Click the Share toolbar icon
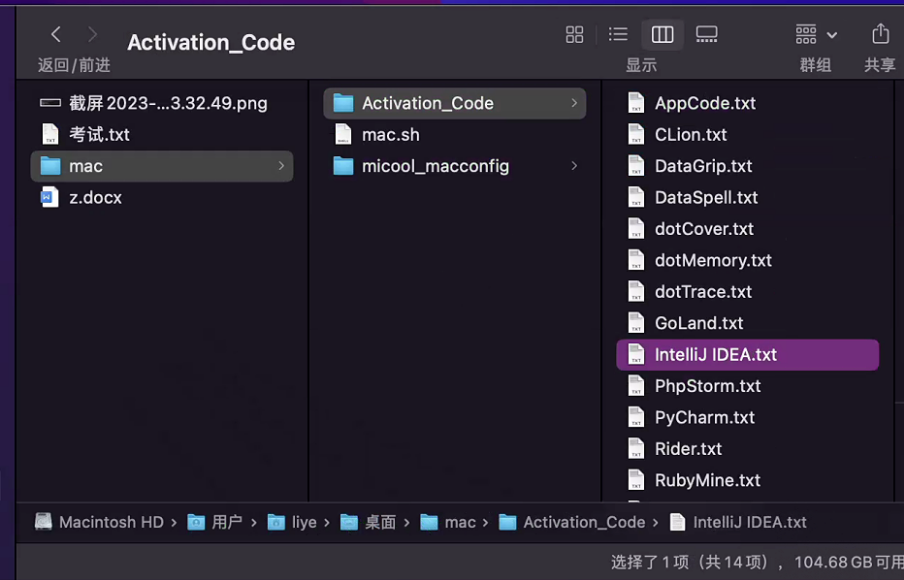The height and width of the screenshot is (580, 904). tap(880, 35)
